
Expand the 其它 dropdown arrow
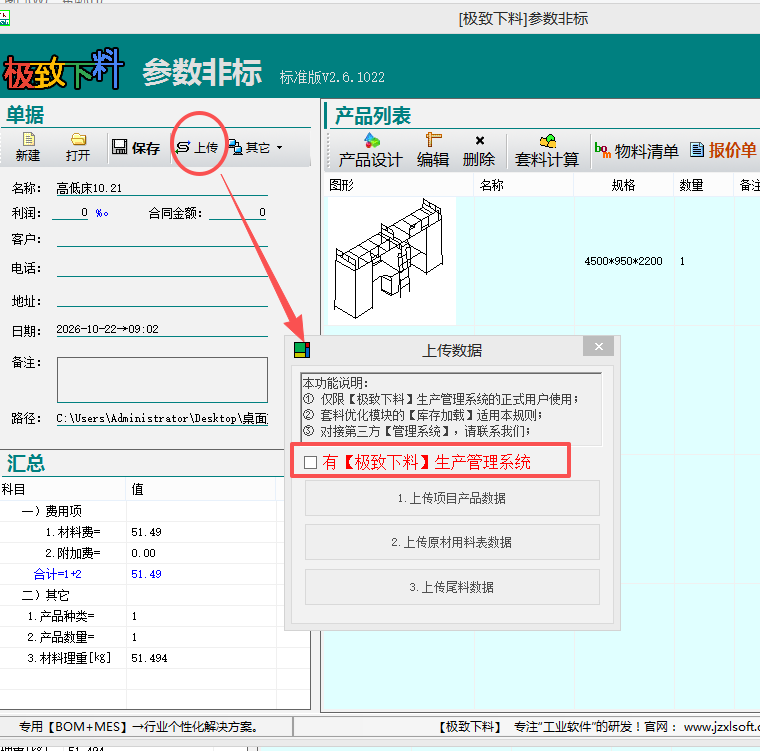tap(280, 147)
